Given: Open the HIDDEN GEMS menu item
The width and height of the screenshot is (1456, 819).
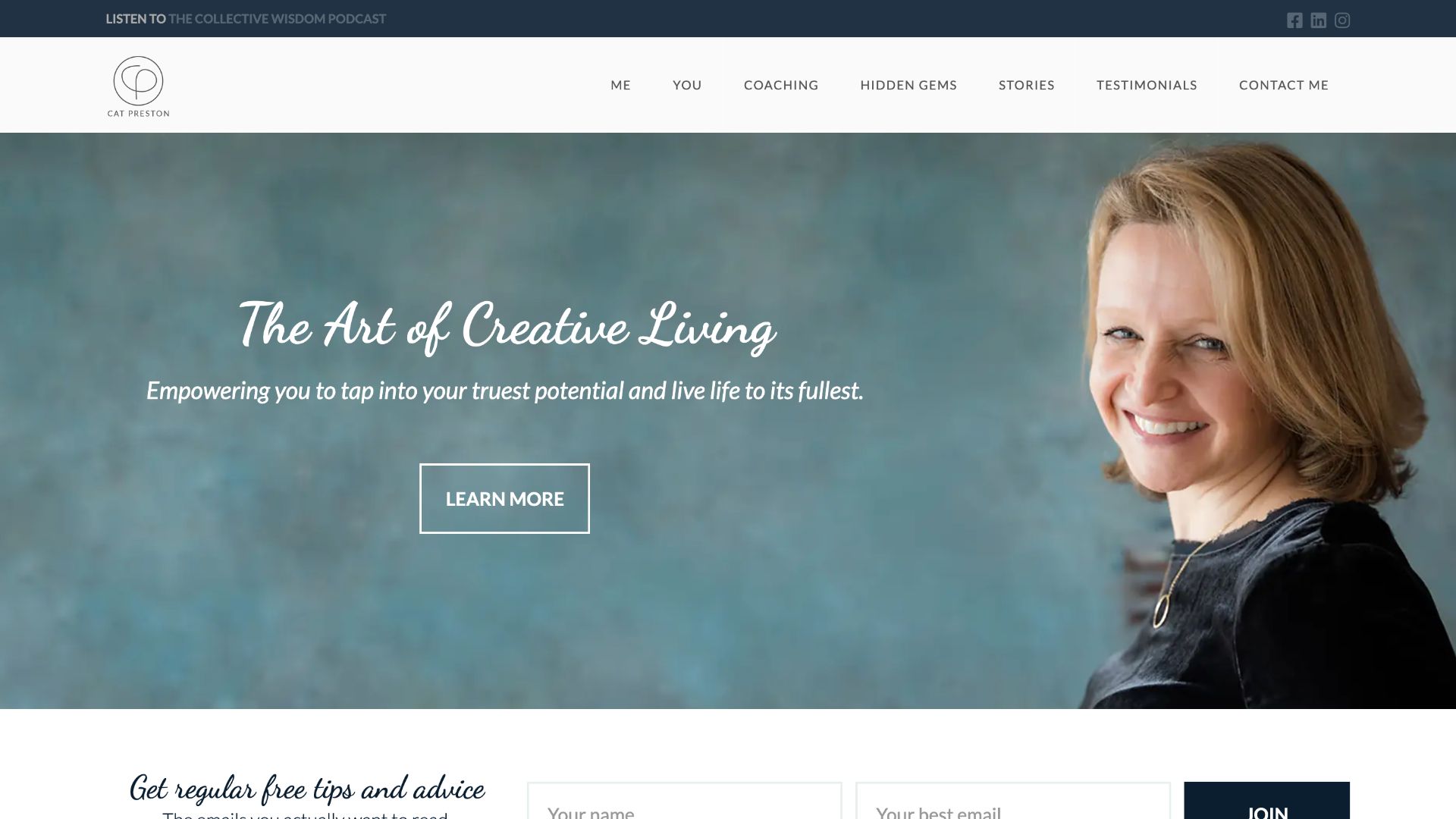Looking at the screenshot, I should pos(908,85).
